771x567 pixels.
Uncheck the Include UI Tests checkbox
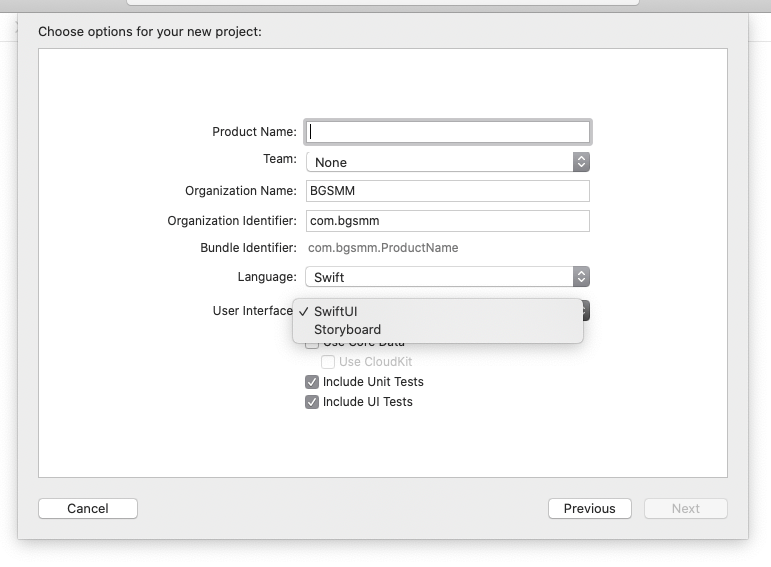pos(312,402)
